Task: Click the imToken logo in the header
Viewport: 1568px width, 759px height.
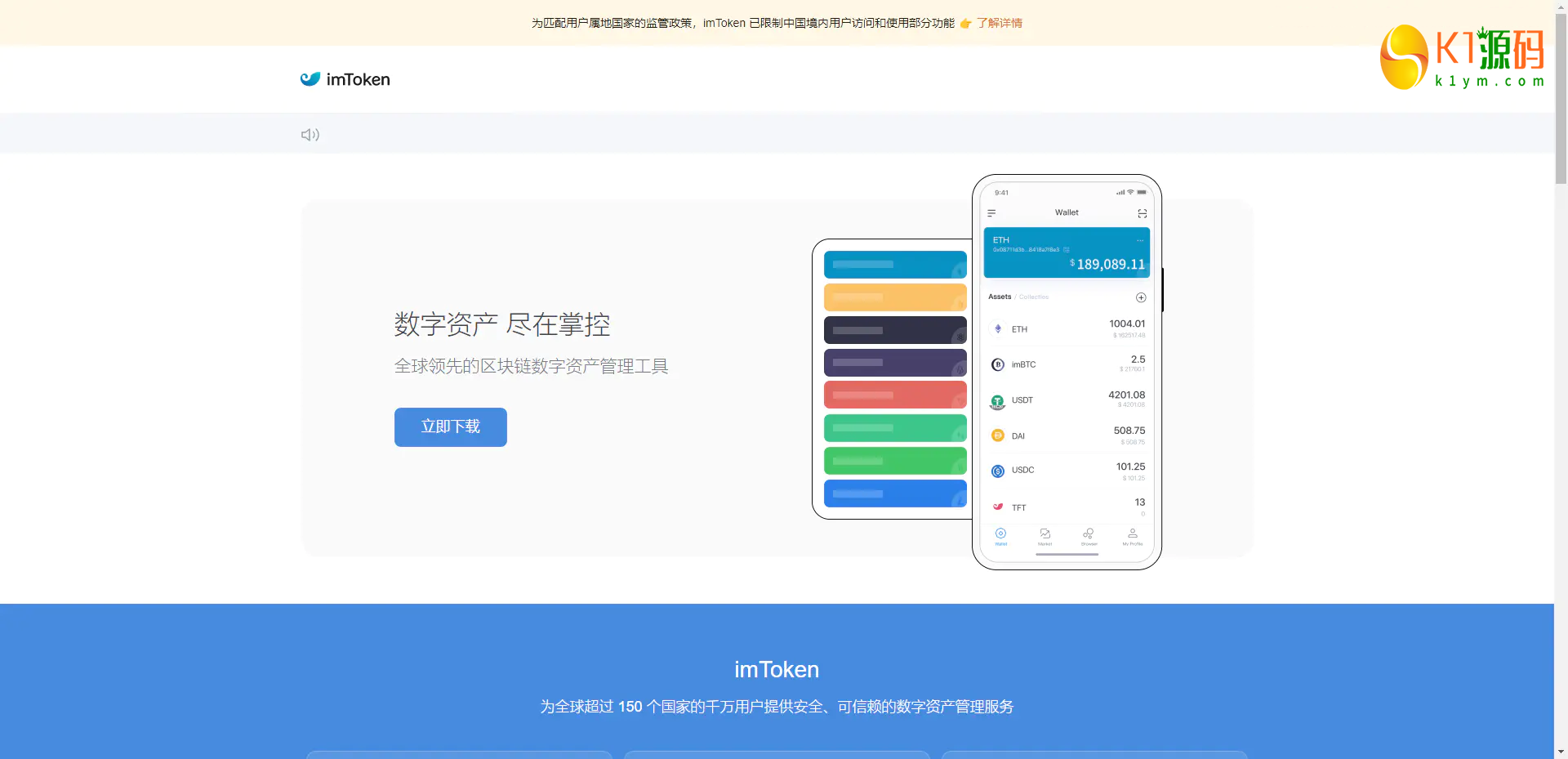Action: click(345, 79)
